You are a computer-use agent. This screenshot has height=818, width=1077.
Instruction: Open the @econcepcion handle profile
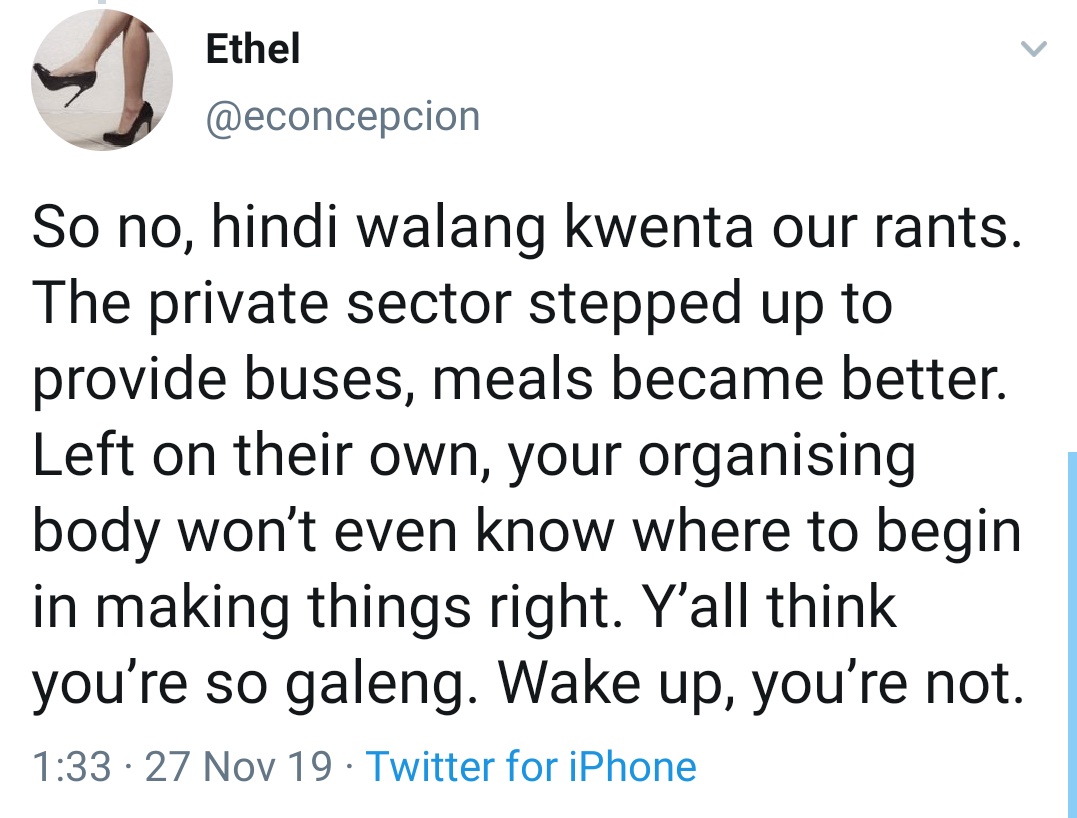342,116
